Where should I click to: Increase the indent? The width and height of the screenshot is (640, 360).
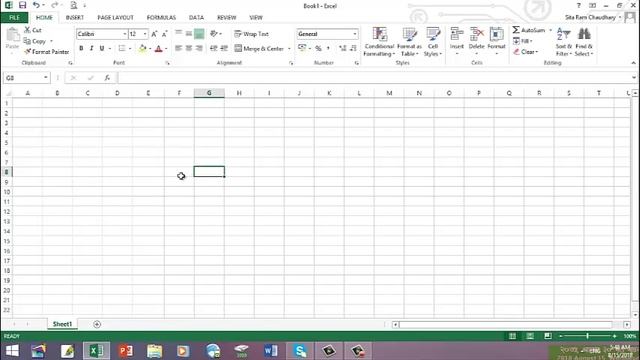pos(224,48)
